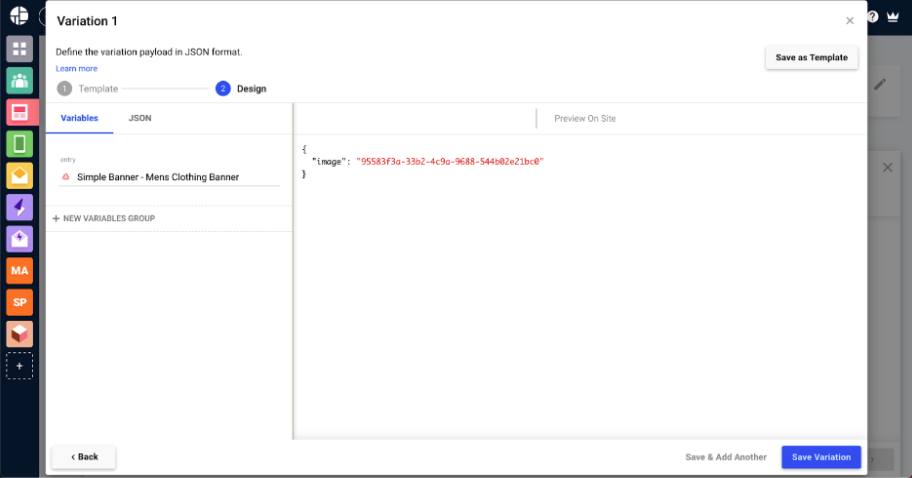Close the Variation 1 dialog
This screenshot has width=912, height=478.
850,21
